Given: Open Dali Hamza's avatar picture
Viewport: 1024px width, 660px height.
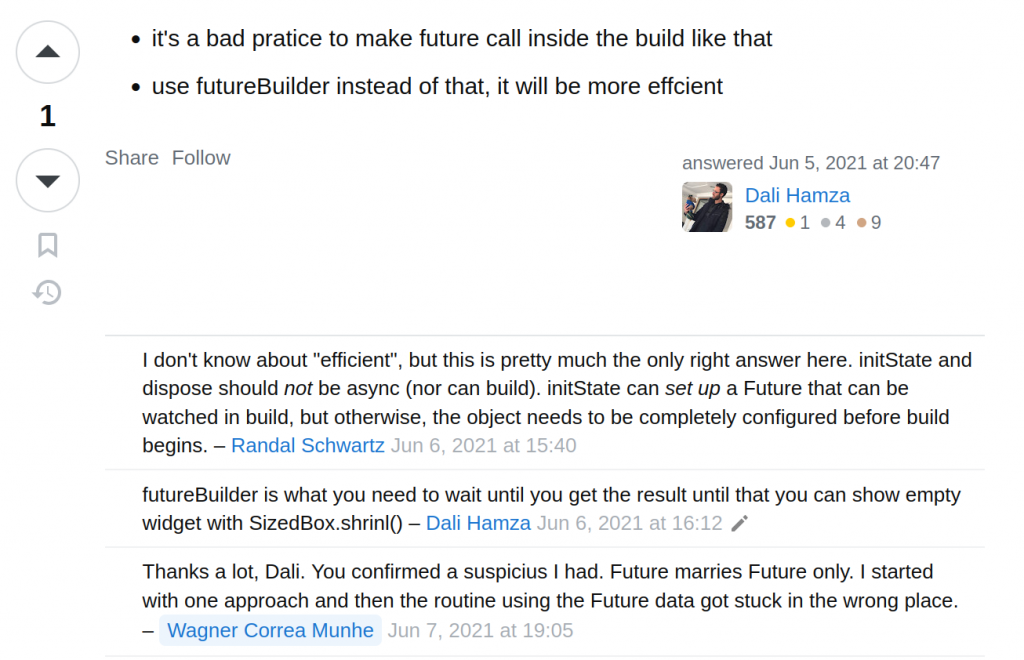Looking at the screenshot, I should (707, 207).
